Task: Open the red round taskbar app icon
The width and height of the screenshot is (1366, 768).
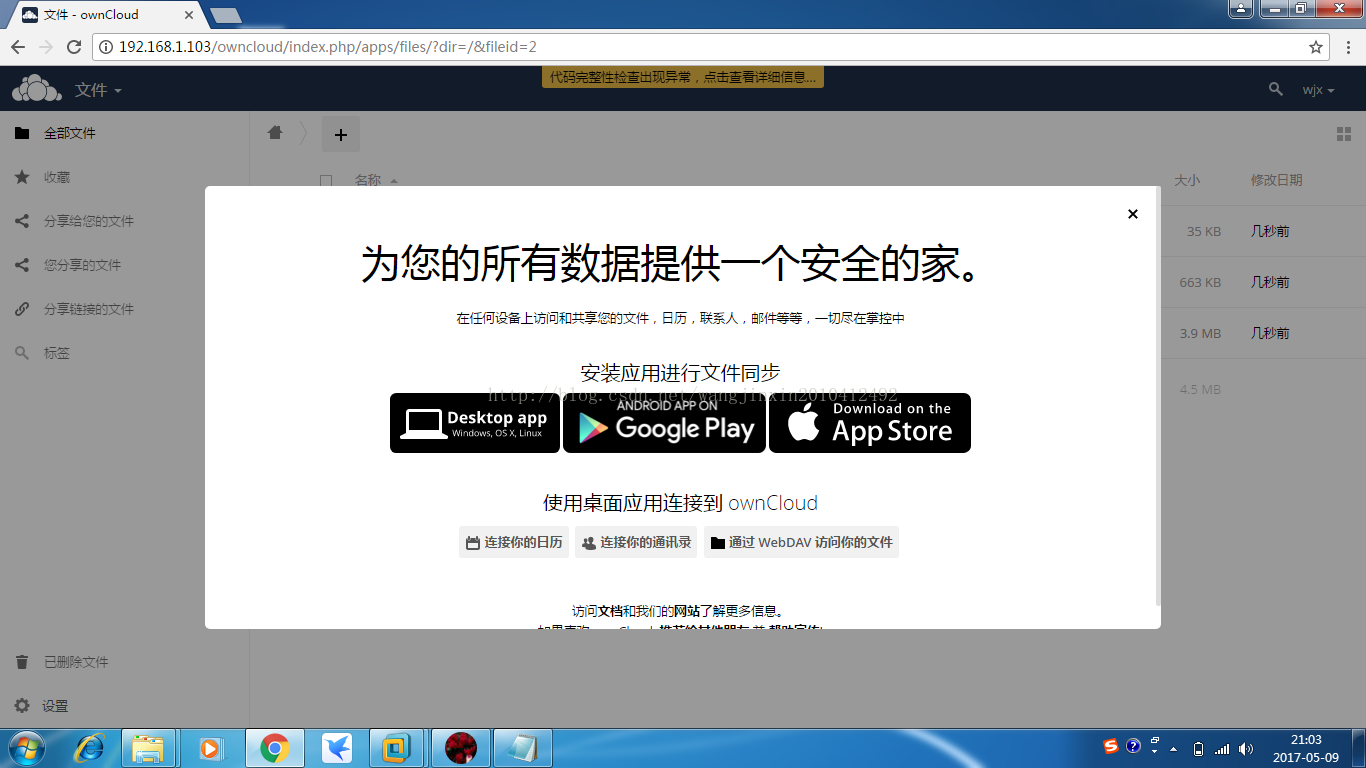Action: pos(460,747)
